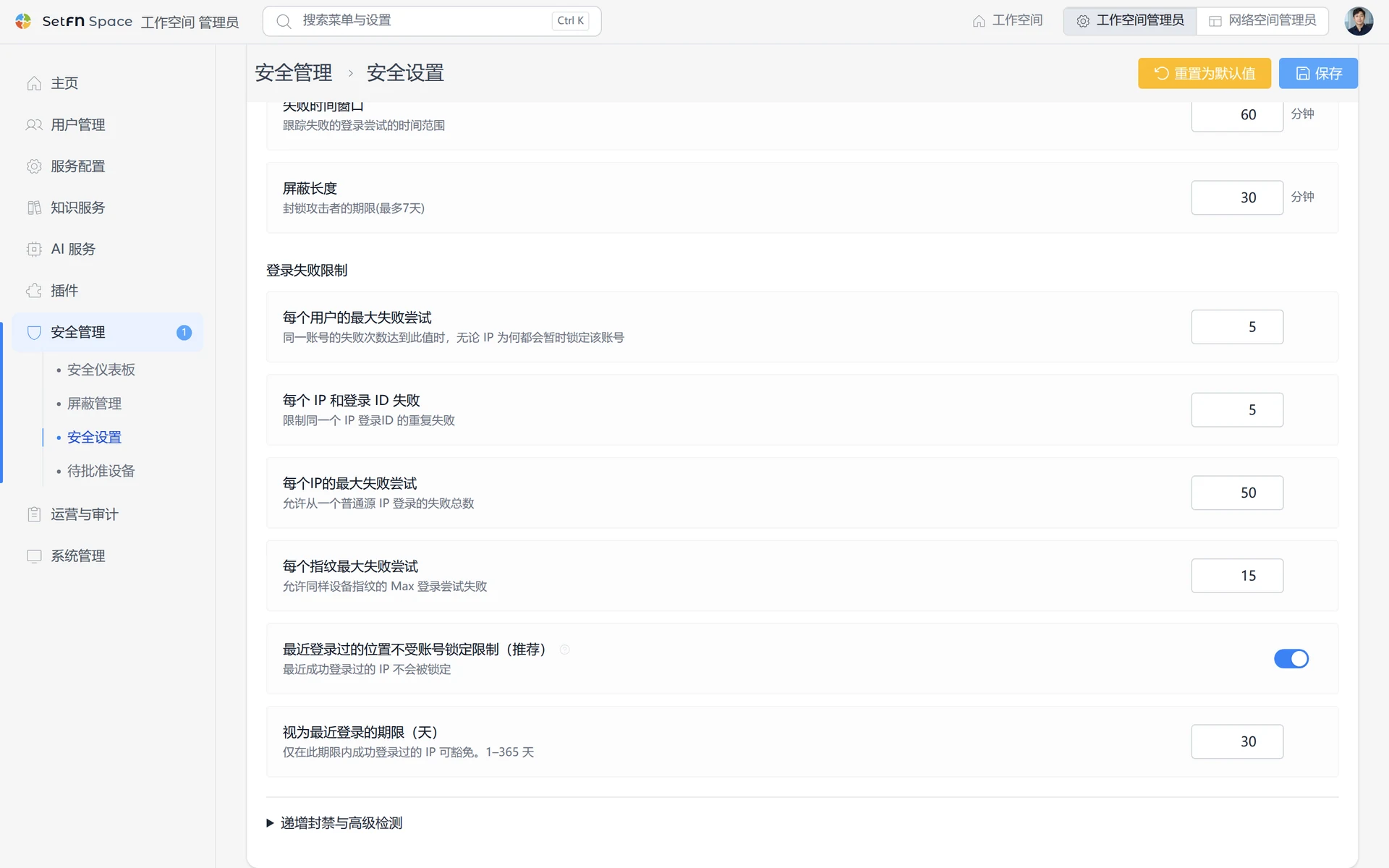Click the users icon beside 用户管理

[34, 124]
